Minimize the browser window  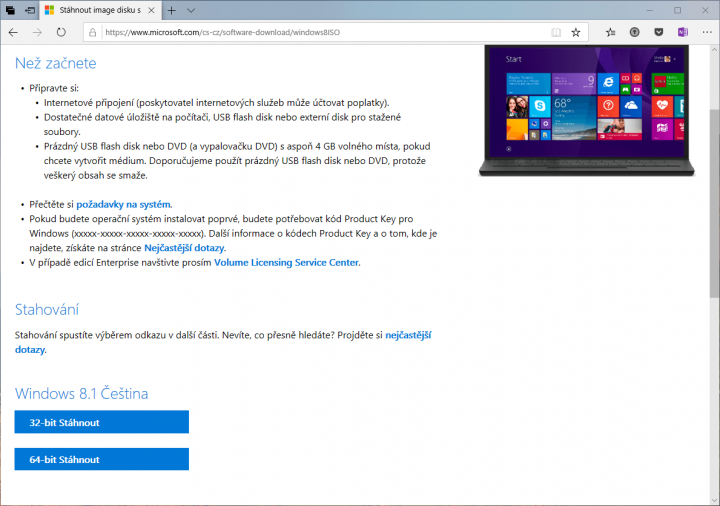pos(650,10)
